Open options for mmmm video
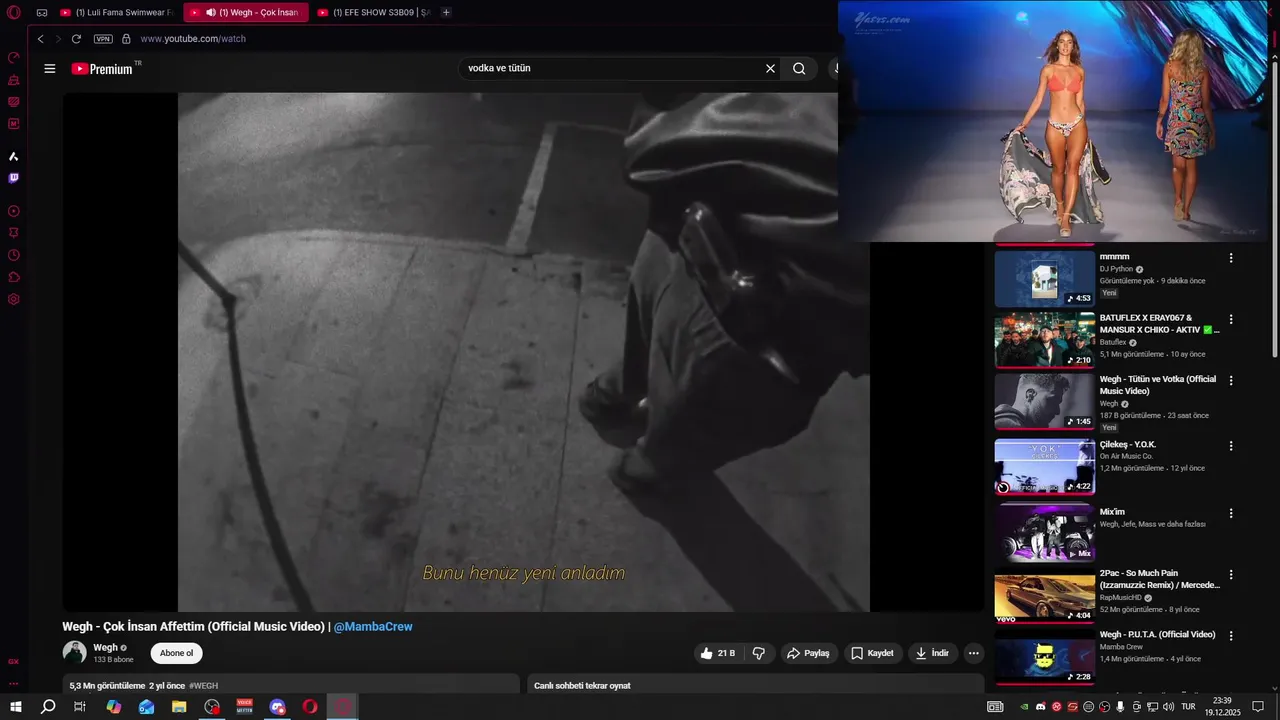This screenshot has height=720, width=1280. [1231, 258]
